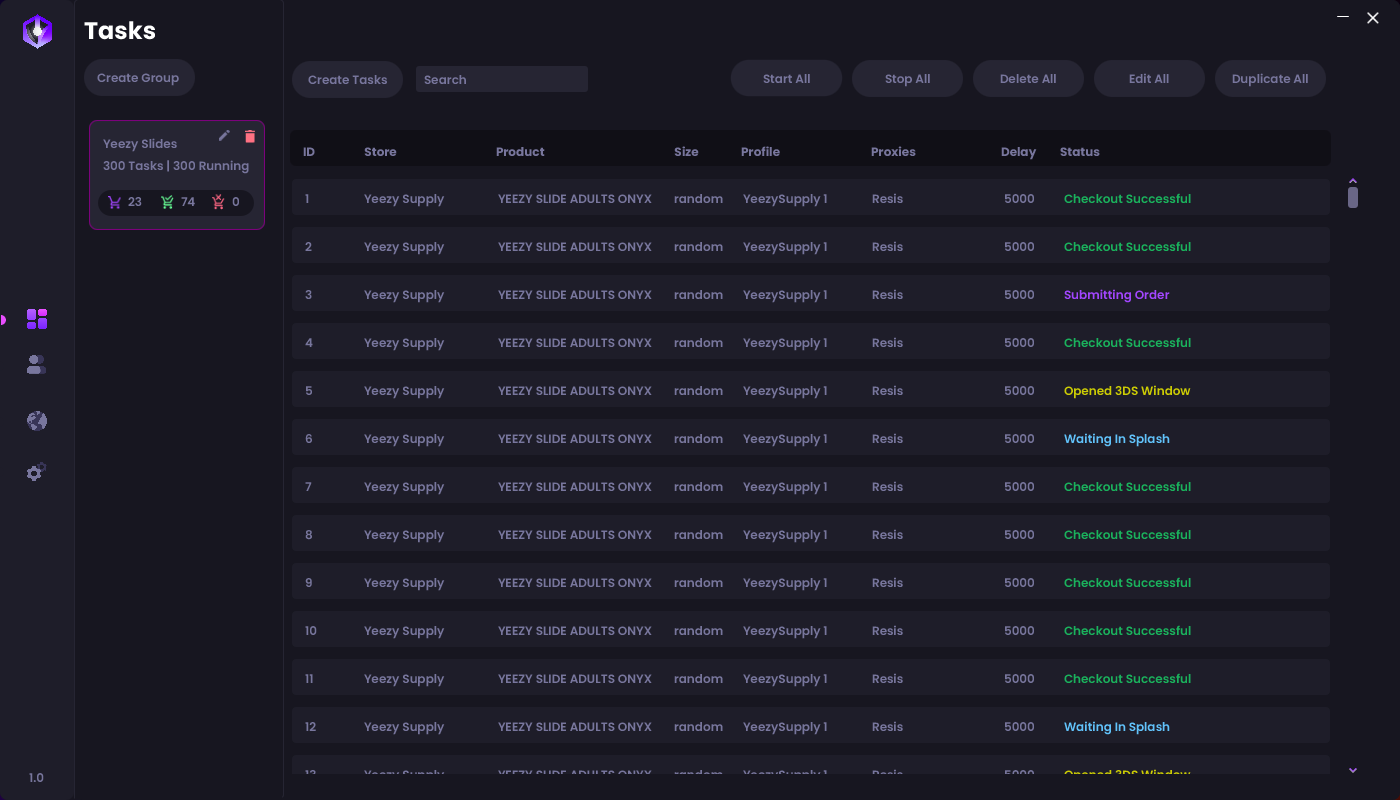The height and width of the screenshot is (800, 1400).
Task: Click the Create Group button
Action: tap(139, 78)
